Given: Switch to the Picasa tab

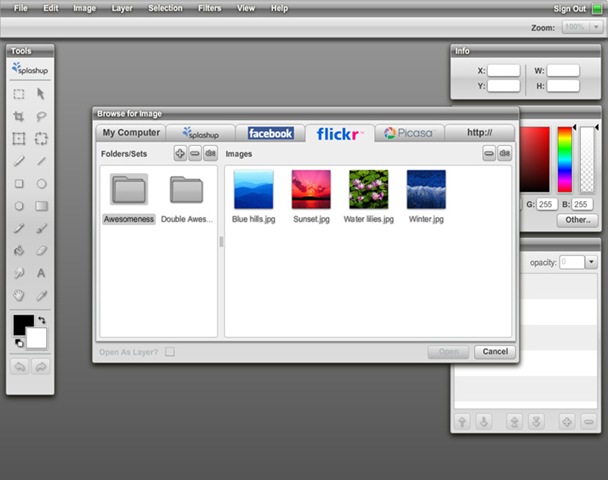Looking at the screenshot, I should [408, 133].
